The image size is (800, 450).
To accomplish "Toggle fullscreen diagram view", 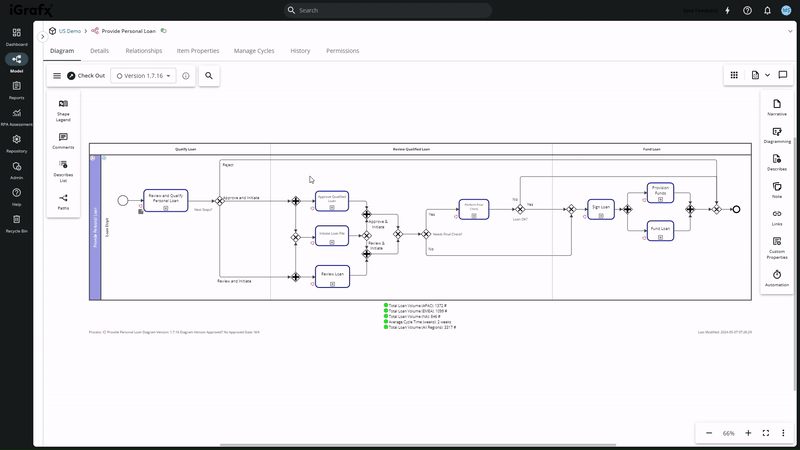I will (766, 433).
